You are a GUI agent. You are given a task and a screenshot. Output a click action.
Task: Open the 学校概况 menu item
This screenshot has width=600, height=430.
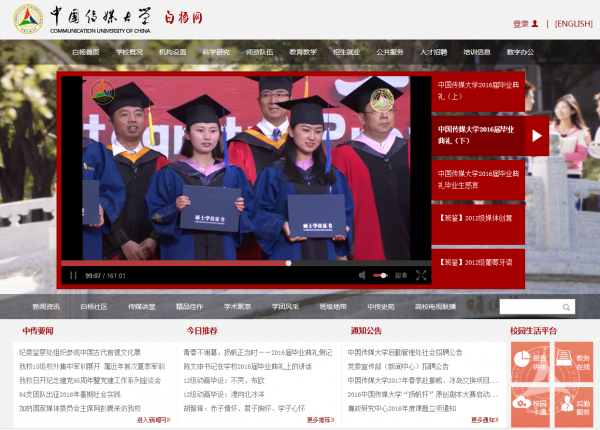(x=129, y=51)
